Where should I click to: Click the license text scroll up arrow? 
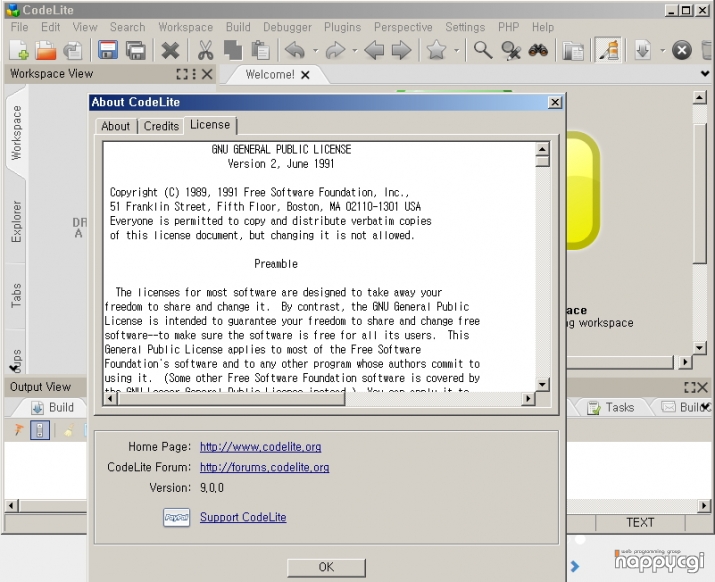(x=542, y=149)
